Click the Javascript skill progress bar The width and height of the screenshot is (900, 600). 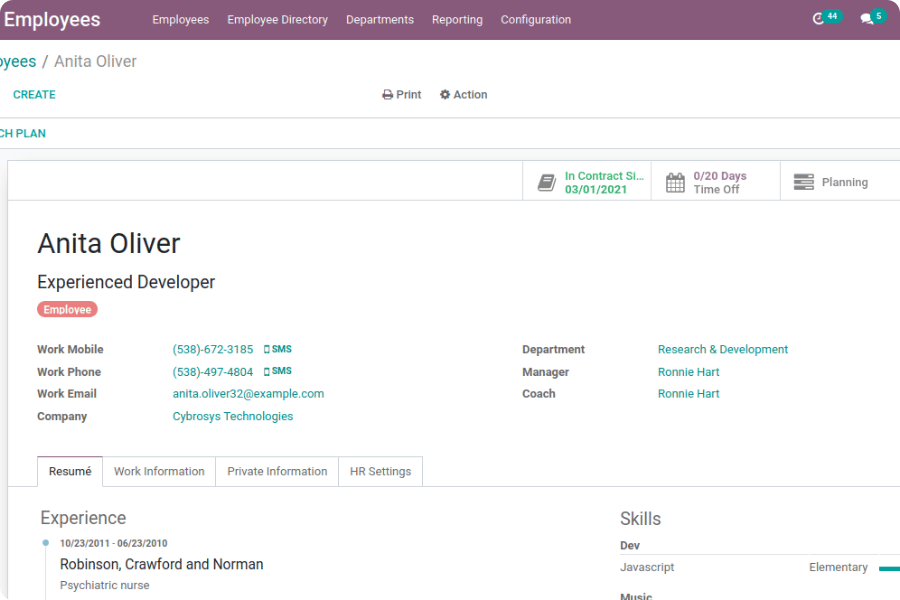[888, 568]
